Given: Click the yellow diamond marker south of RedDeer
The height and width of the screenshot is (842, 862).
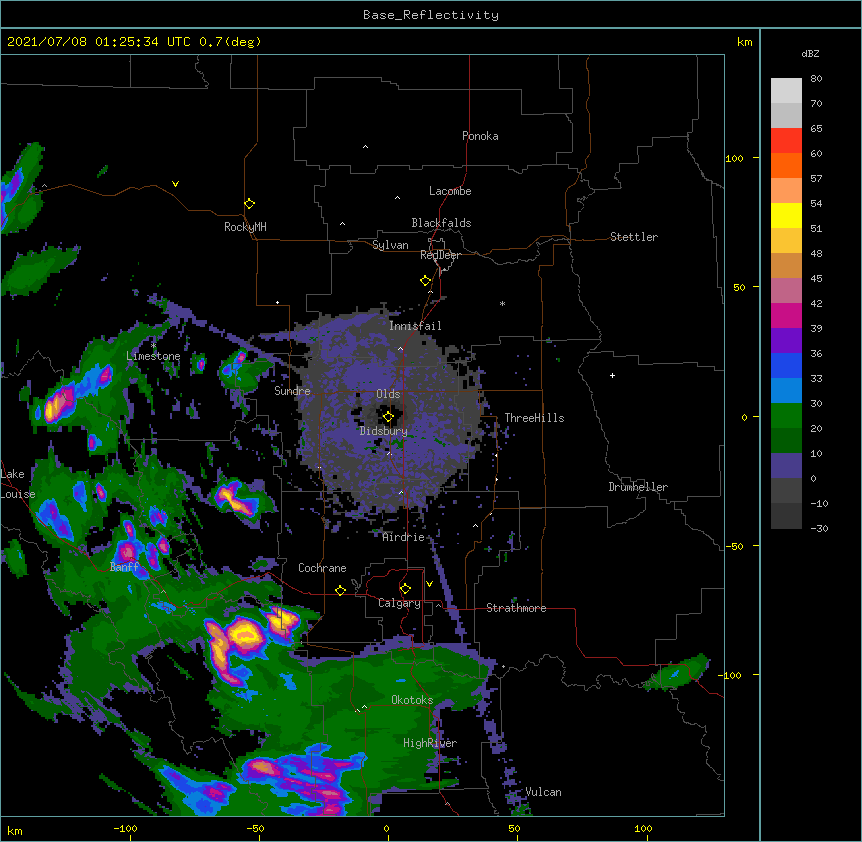Looking at the screenshot, I should coord(425,281).
